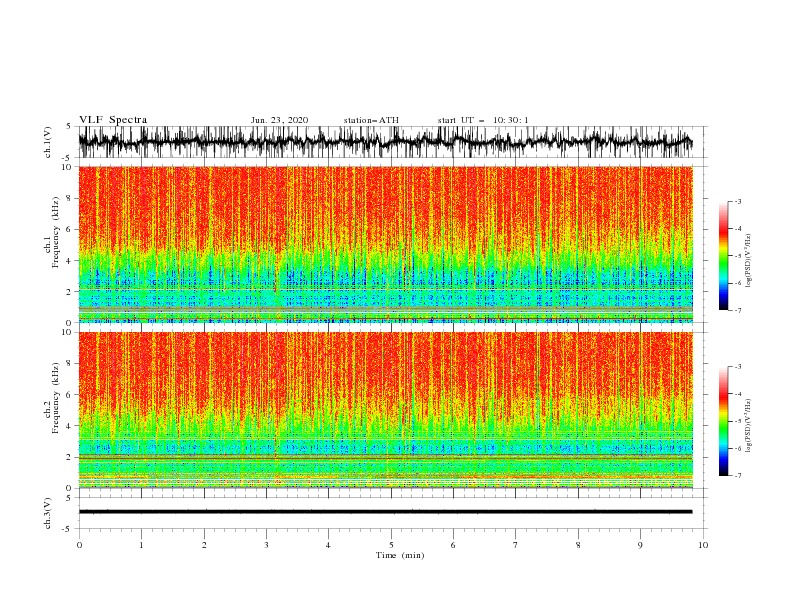Click the ch.3 flat black trace
The image size is (792, 612).
[385, 512]
